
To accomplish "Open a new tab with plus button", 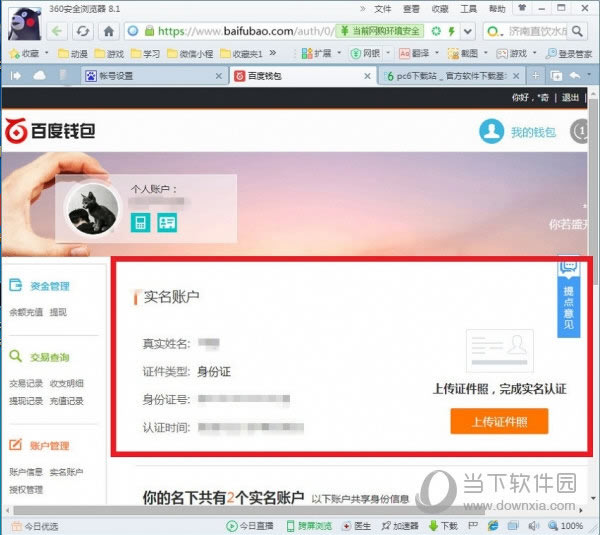I will (535, 76).
